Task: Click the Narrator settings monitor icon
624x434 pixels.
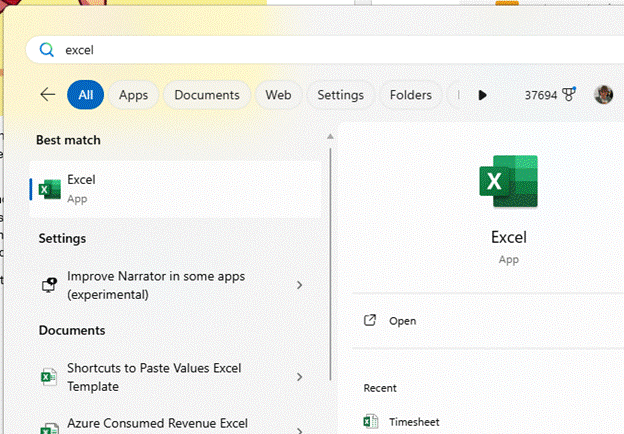Action: point(49,285)
